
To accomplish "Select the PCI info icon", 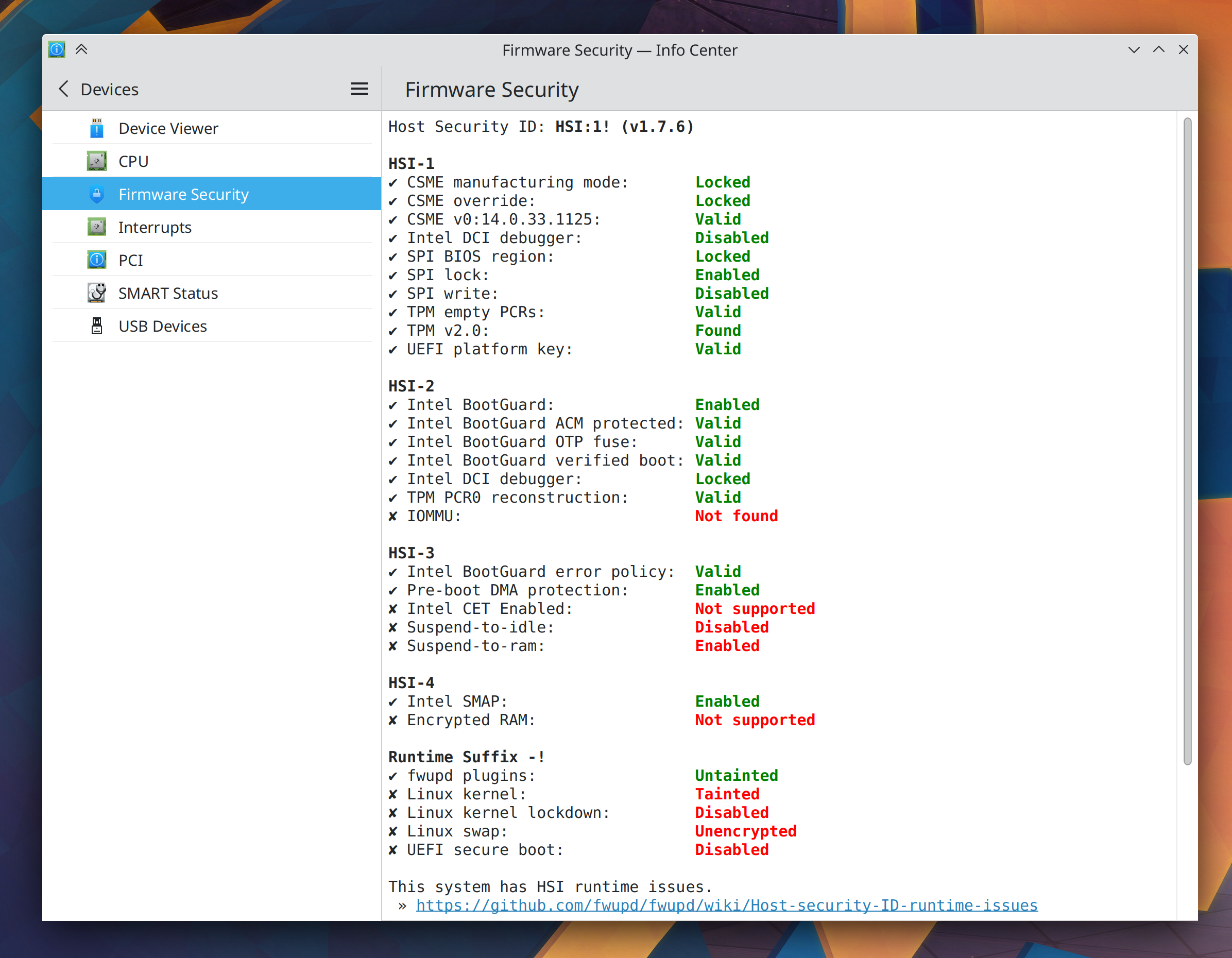I will 96,260.
